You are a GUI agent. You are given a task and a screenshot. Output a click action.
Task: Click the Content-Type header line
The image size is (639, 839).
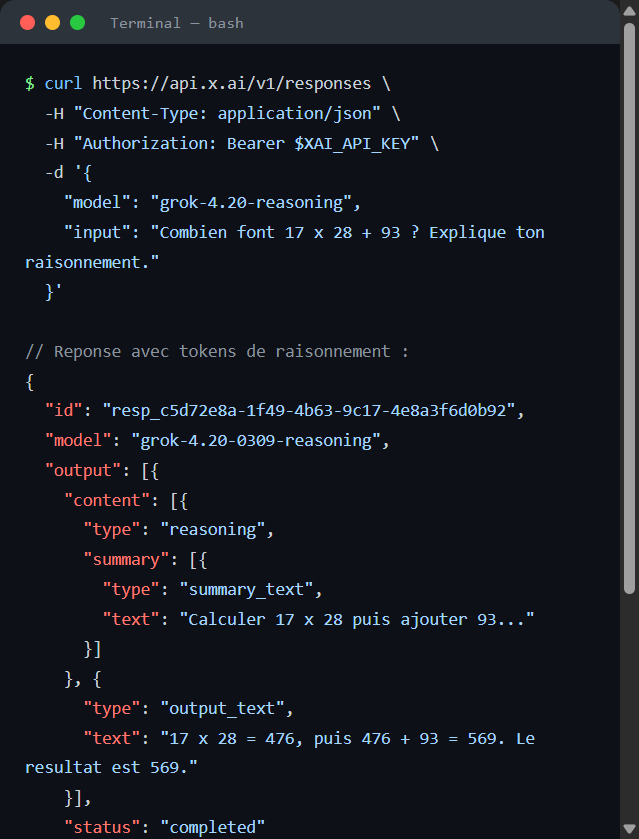pos(223,114)
